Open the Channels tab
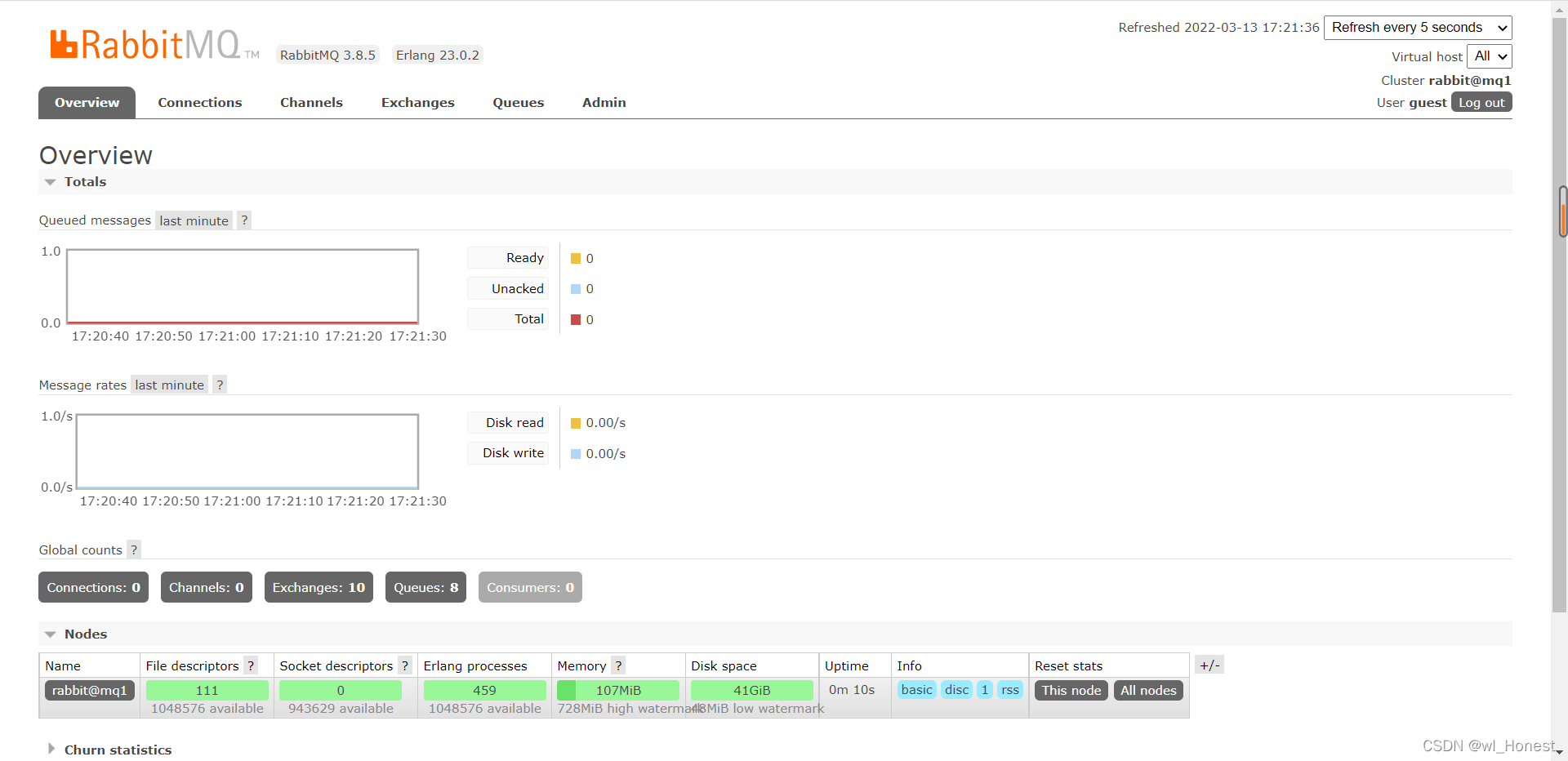This screenshot has width=1568, height=761. pyautogui.click(x=311, y=102)
